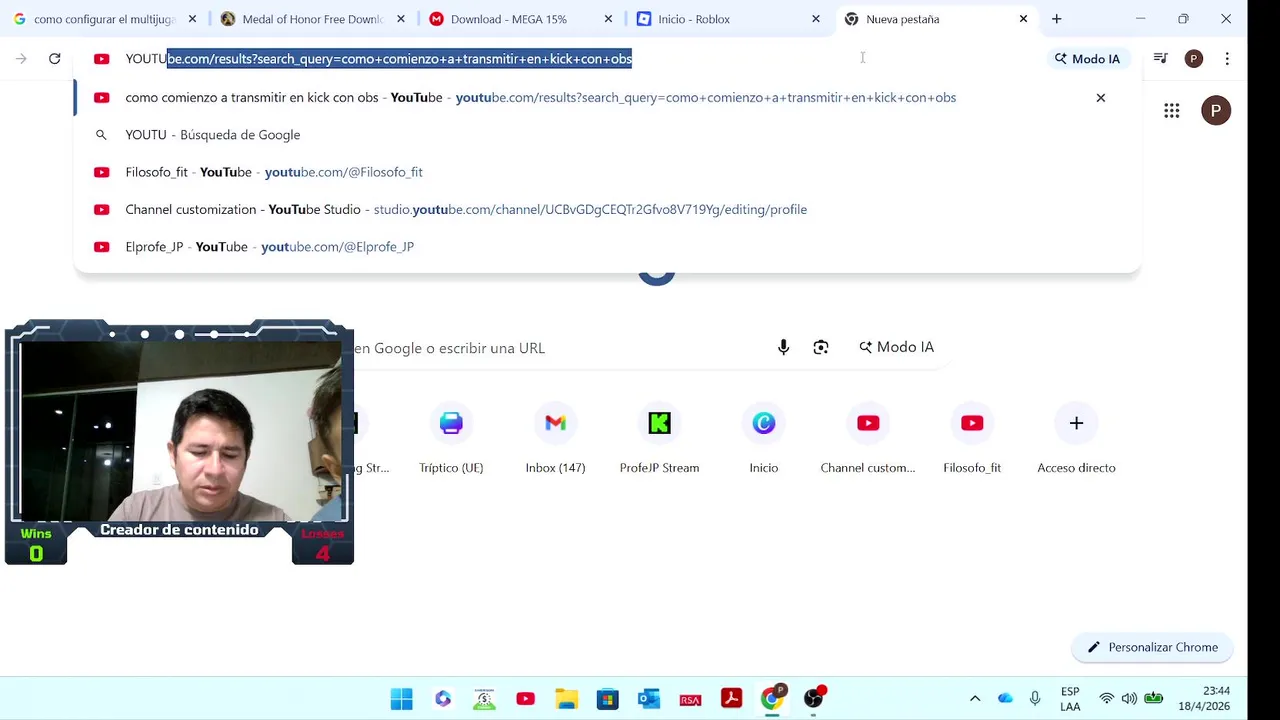
Task: Open Channel custom... YouTube shortcut
Action: coord(868,440)
